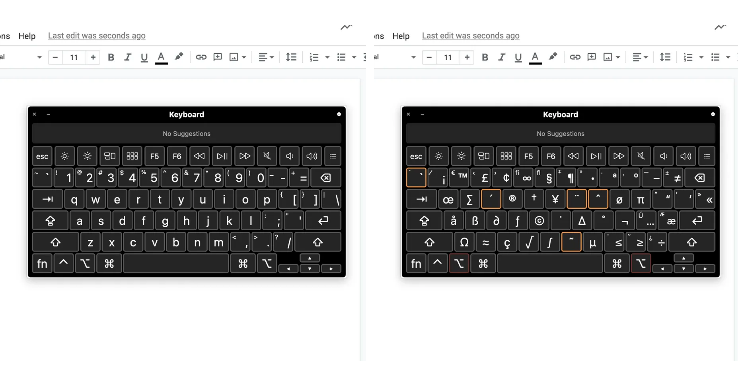The width and height of the screenshot is (738, 370).
Task: Click the copyright © symbol key
Action: tap(539, 220)
